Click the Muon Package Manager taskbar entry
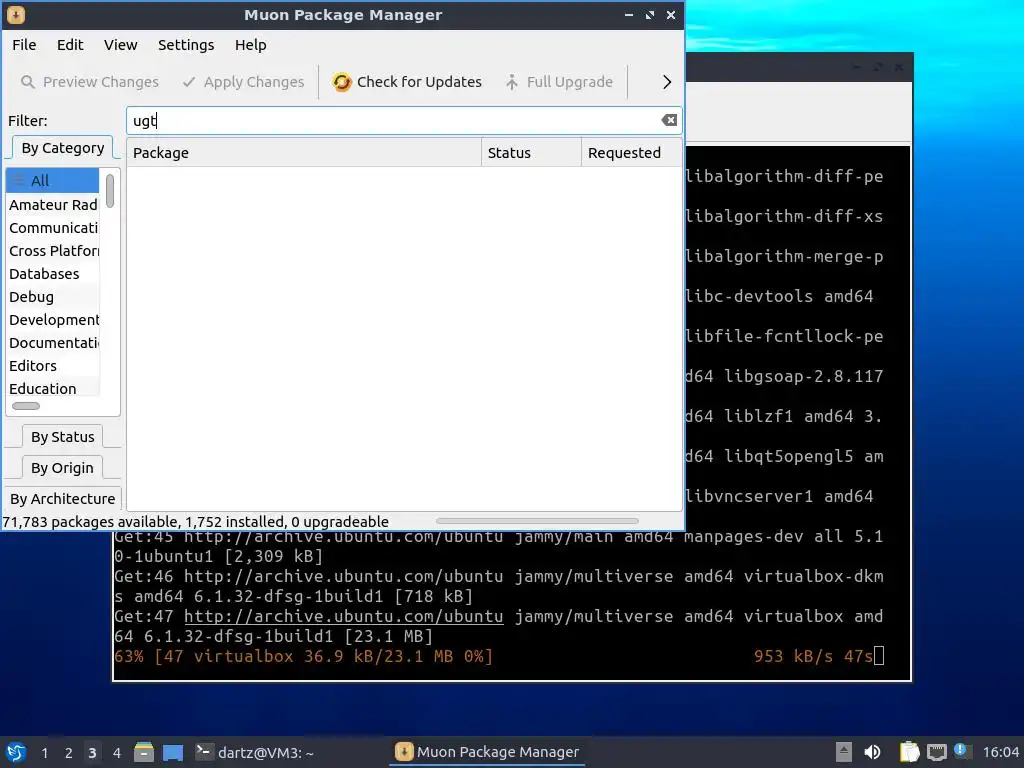Screen dimensions: 1024x768 click(487, 752)
